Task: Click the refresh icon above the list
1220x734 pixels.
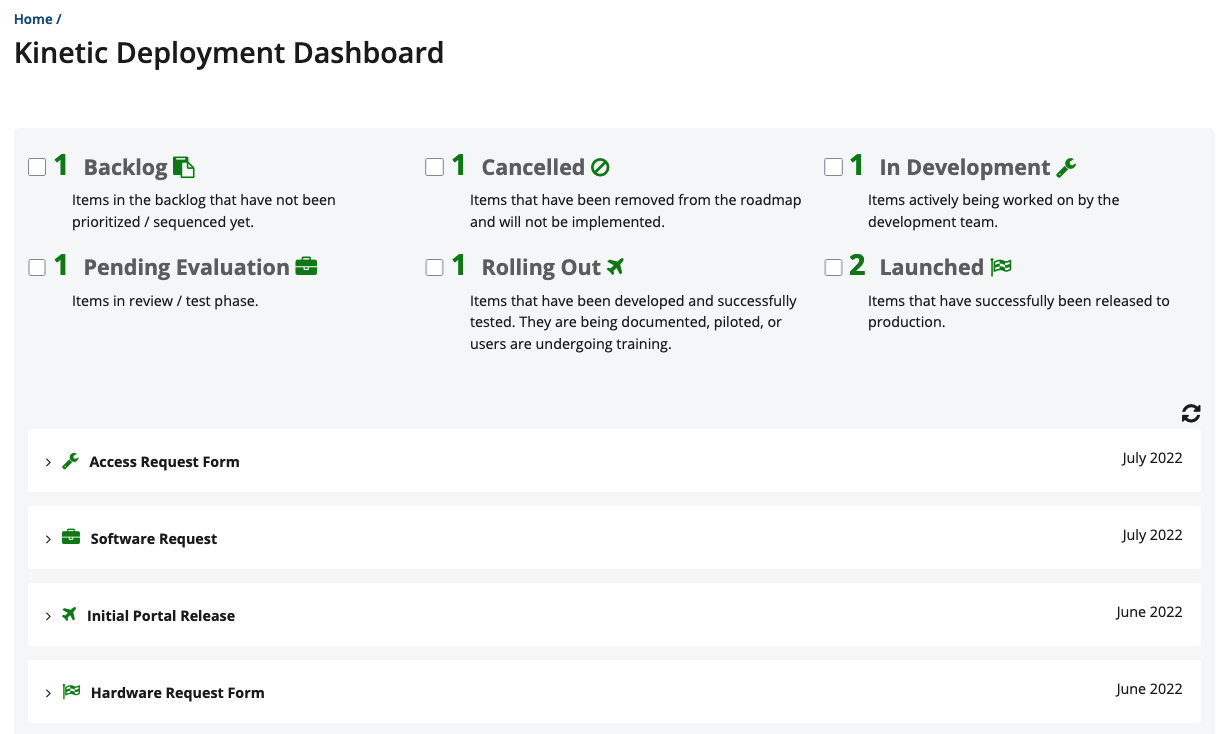Action: [1190, 413]
